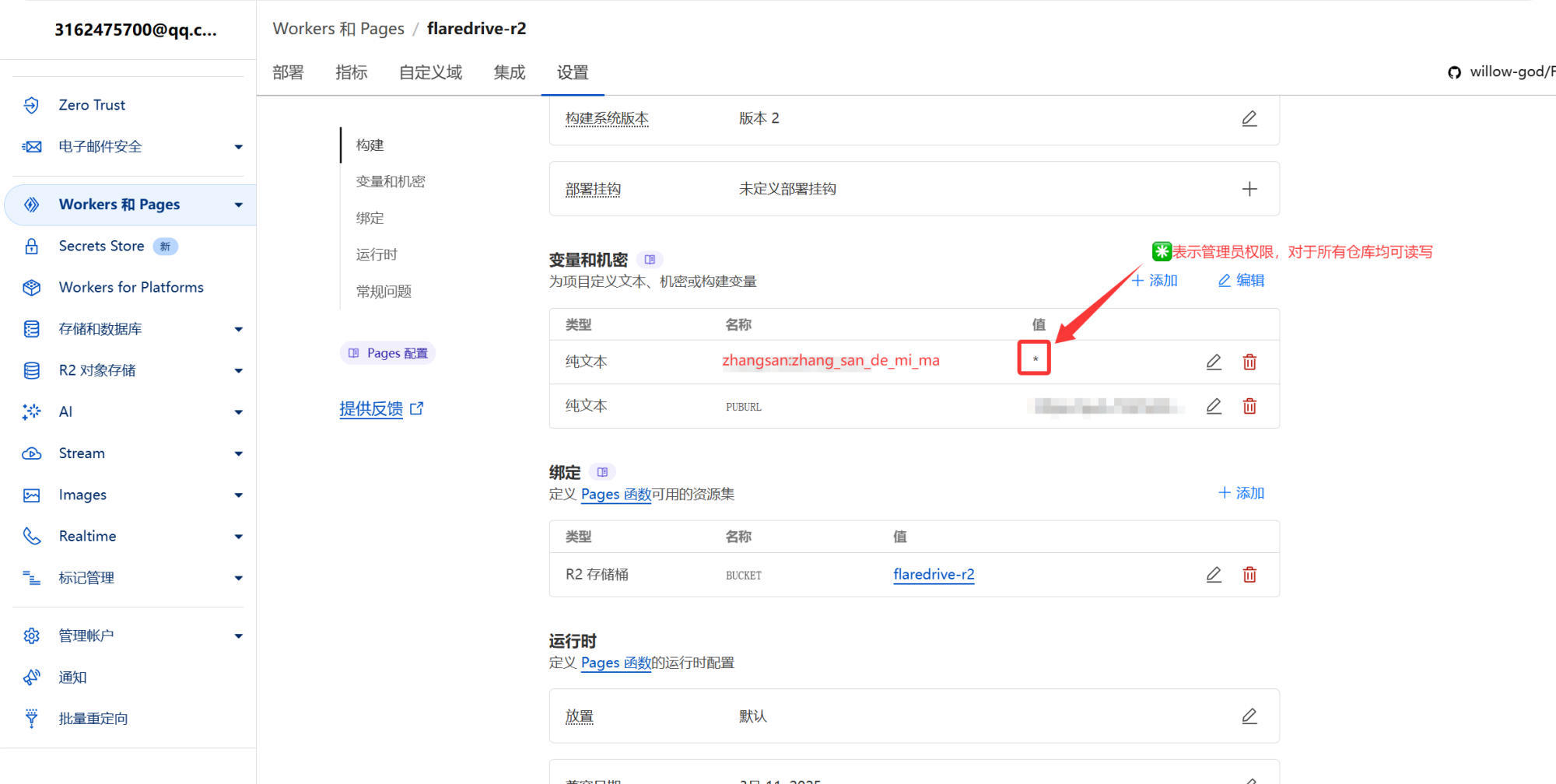
Task: Jump to 运行时 in settings navigation
Action: 377,254
